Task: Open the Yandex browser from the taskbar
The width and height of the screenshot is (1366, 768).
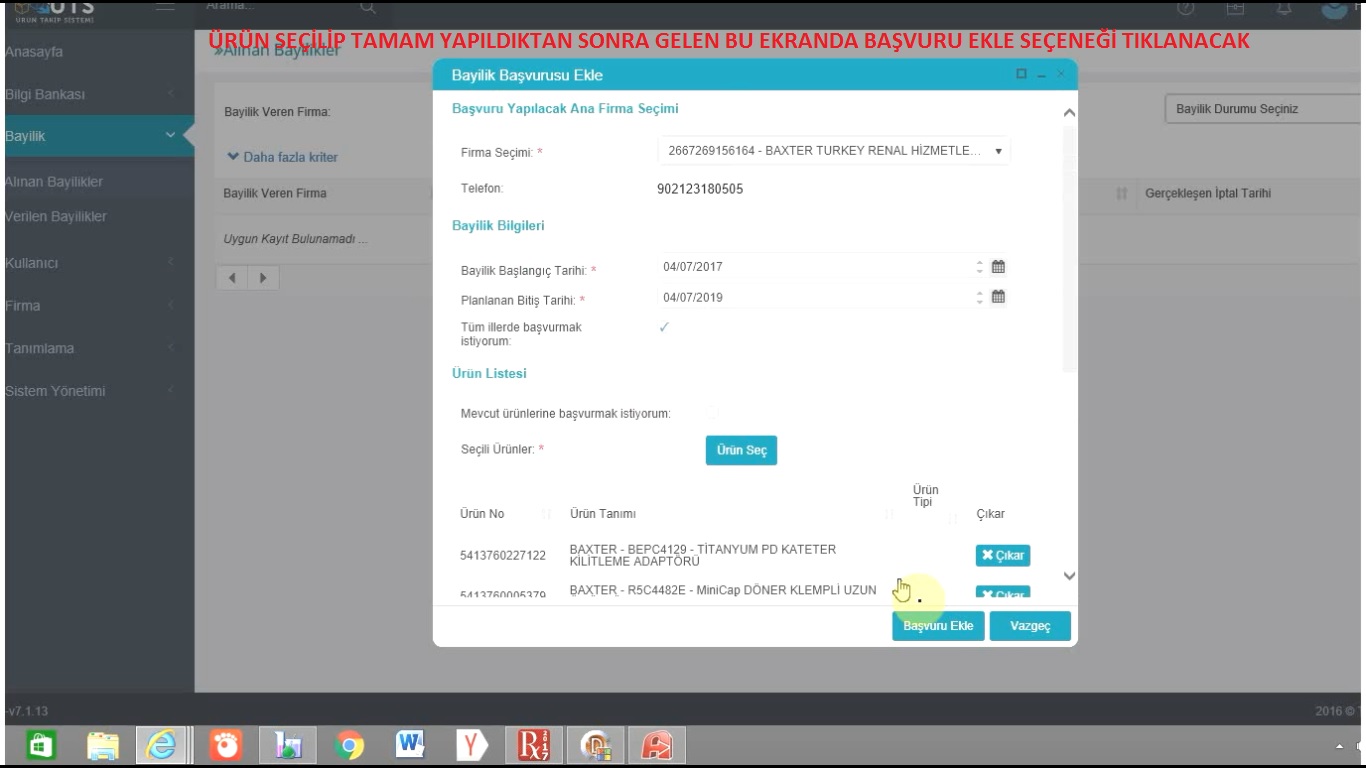Action: [x=472, y=746]
